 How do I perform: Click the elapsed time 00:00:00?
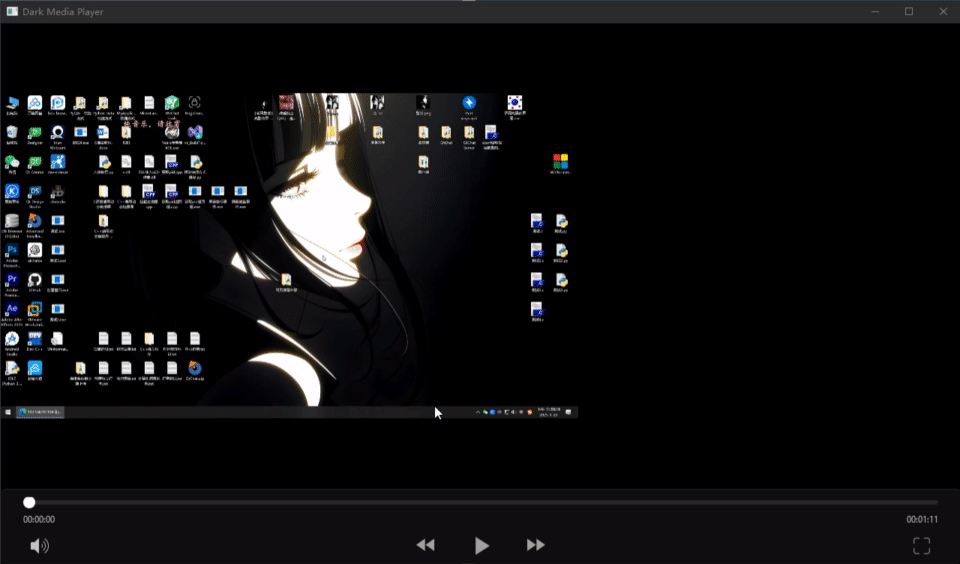point(39,519)
